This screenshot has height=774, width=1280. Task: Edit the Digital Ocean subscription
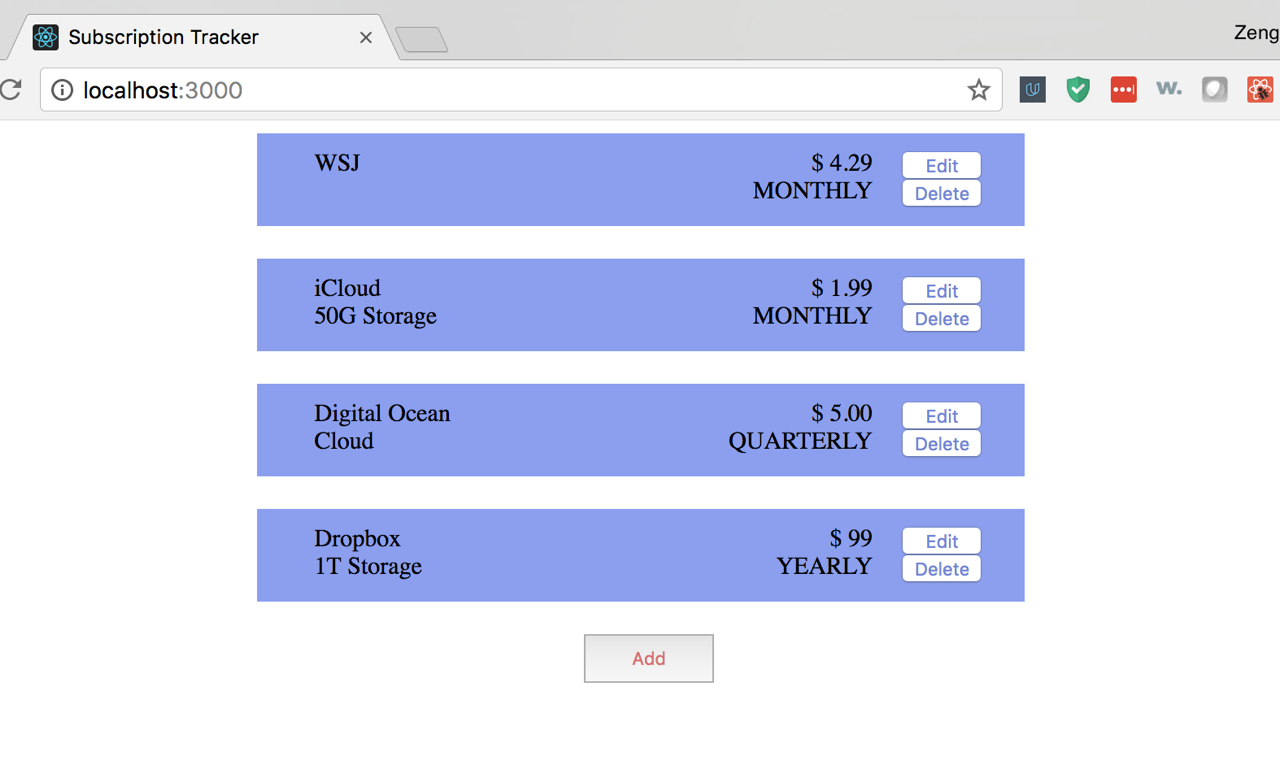(941, 415)
